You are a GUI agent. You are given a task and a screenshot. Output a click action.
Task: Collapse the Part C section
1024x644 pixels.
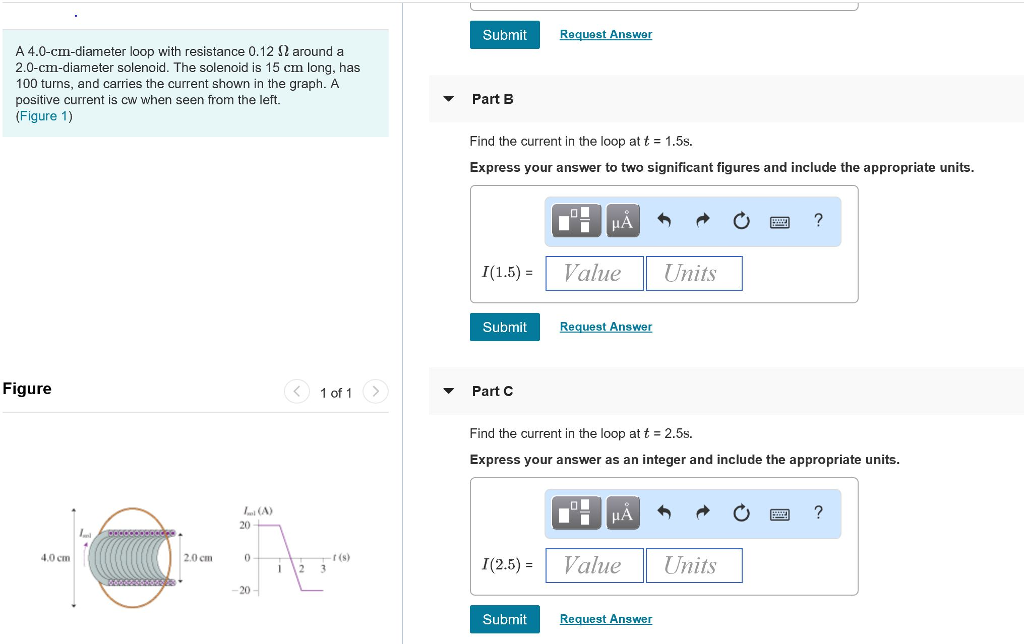(x=448, y=391)
